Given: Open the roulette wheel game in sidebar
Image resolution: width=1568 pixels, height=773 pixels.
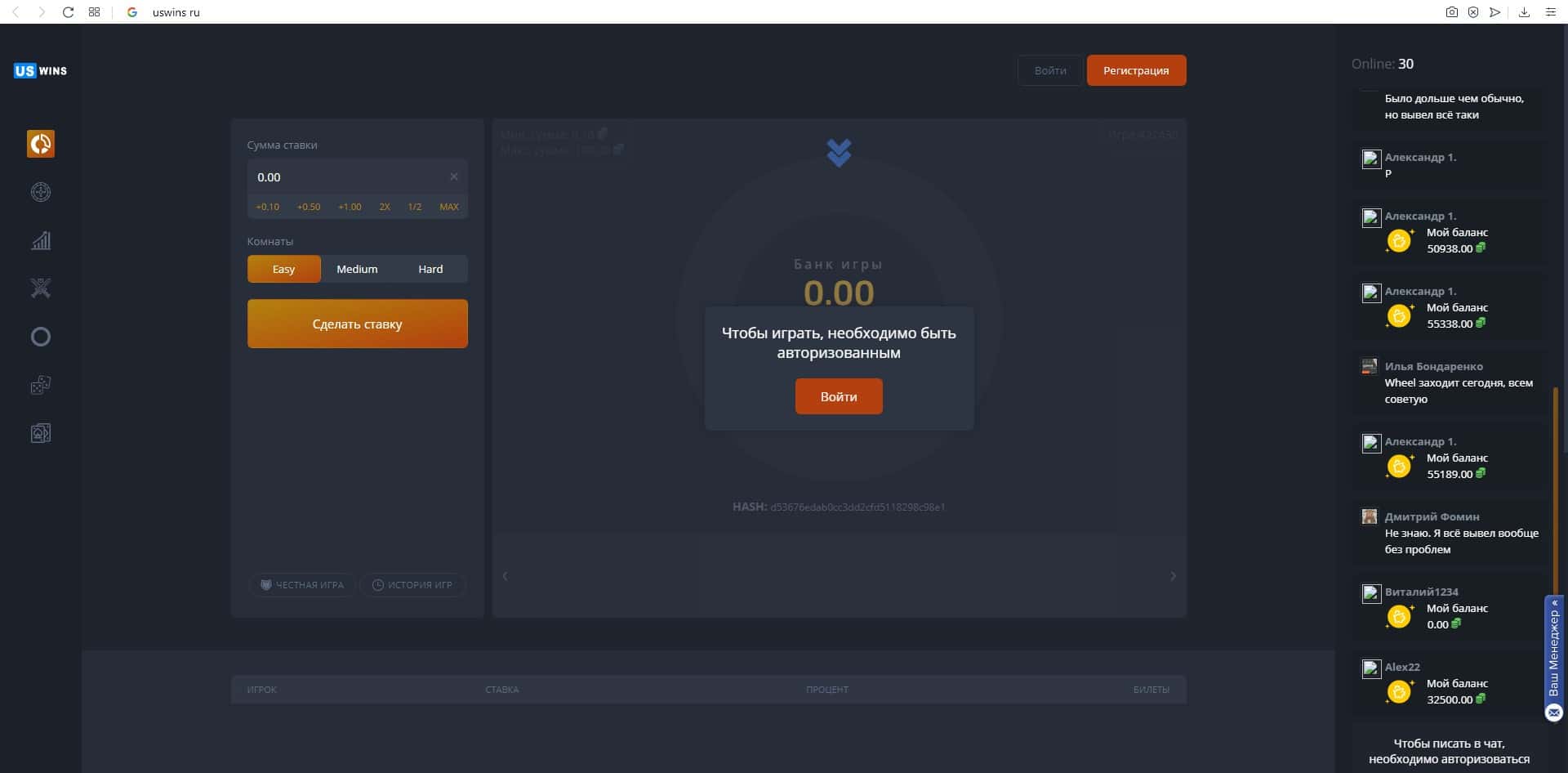Looking at the screenshot, I should point(41,192).
